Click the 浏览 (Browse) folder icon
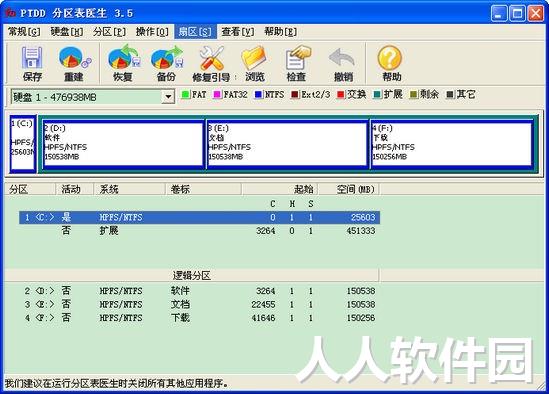This screenshot has width=549, height=394. coord(254,58)
